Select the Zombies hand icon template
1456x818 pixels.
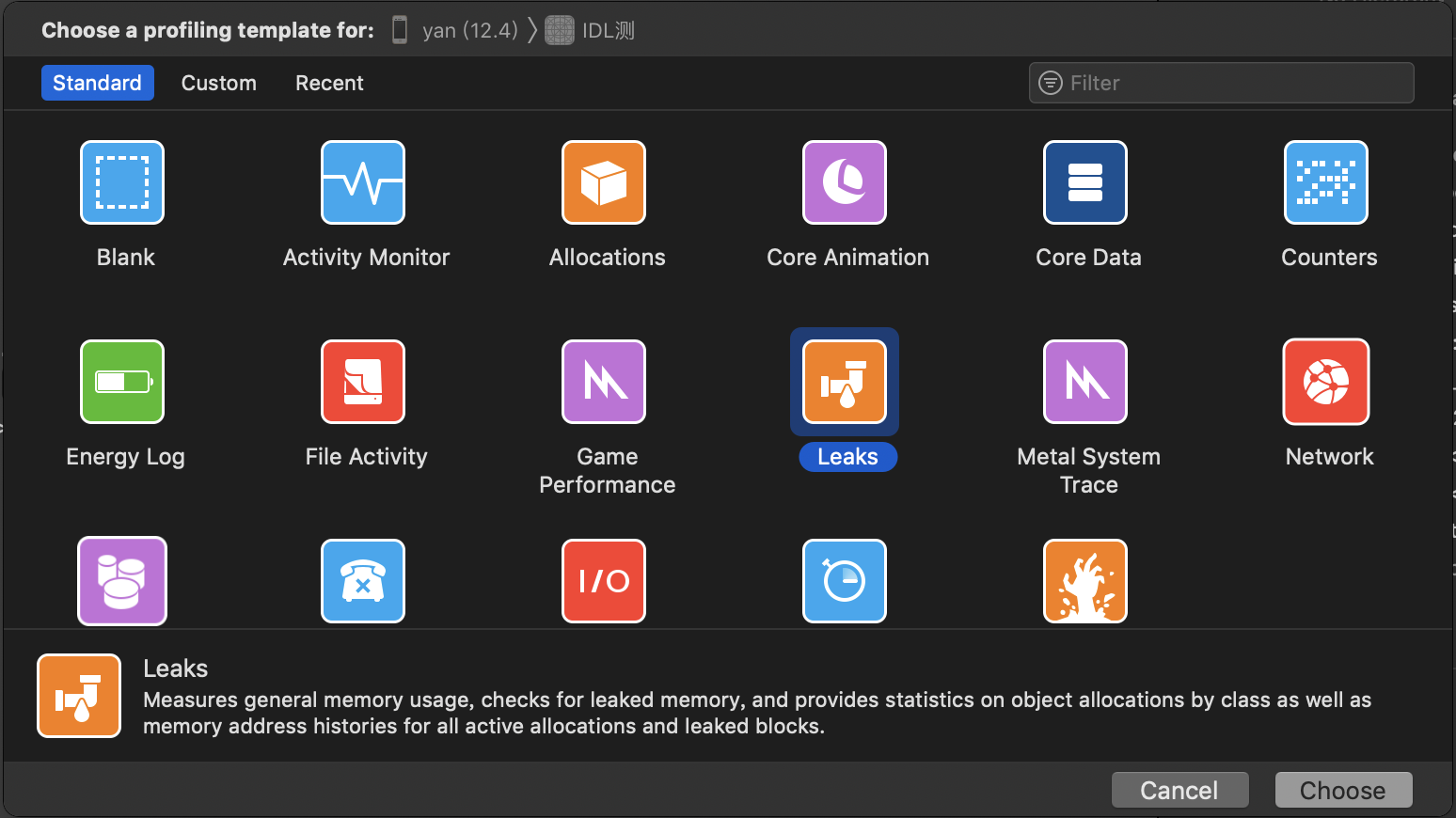(x=1085, y=581)
